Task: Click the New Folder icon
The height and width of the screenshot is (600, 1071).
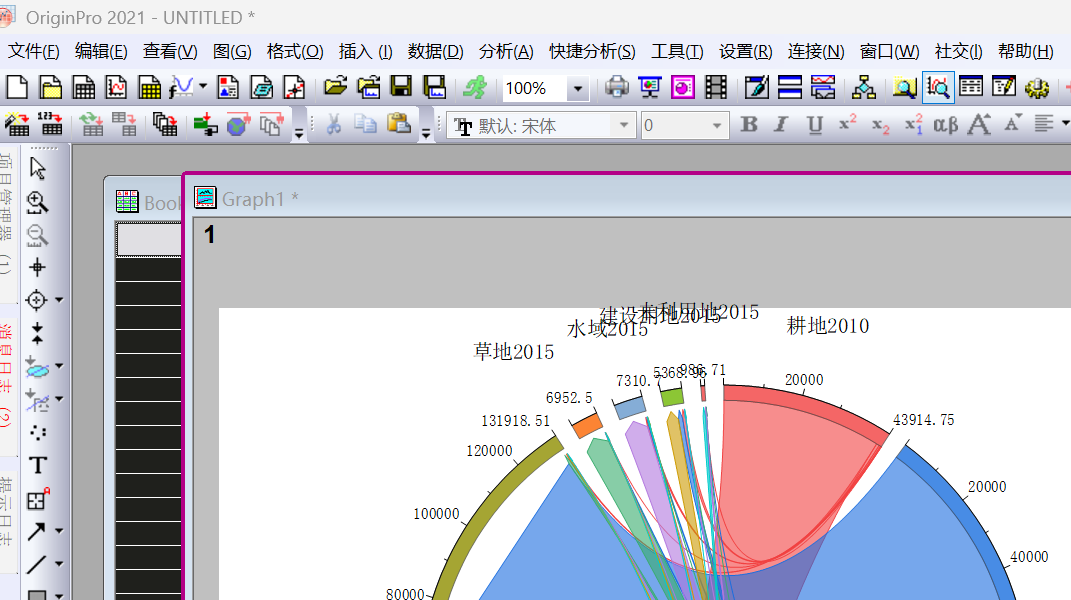Action: pos(51,87)
